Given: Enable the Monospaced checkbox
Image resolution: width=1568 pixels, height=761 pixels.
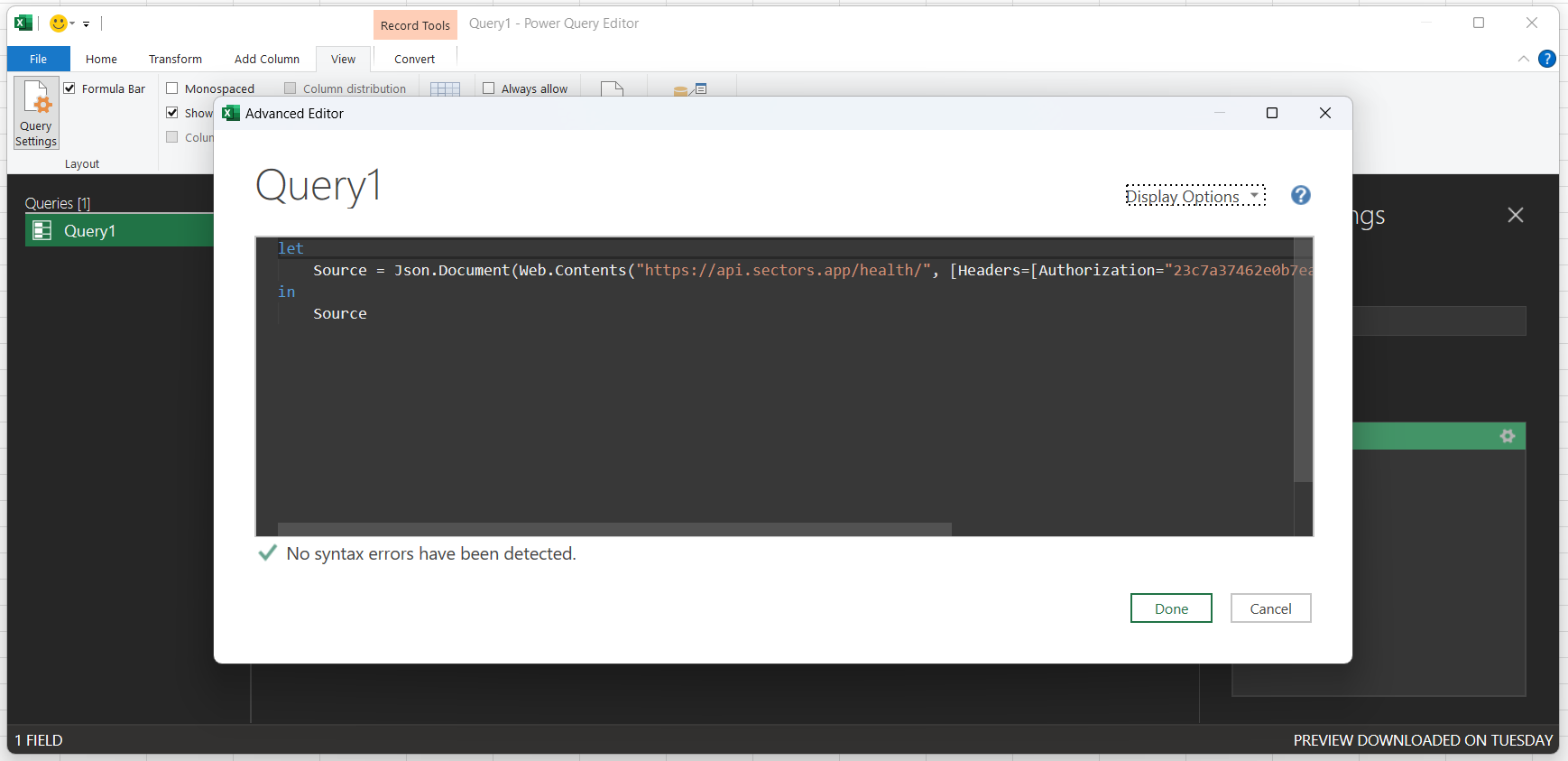Looking at the screenshot, I should [x=172, y=88].
